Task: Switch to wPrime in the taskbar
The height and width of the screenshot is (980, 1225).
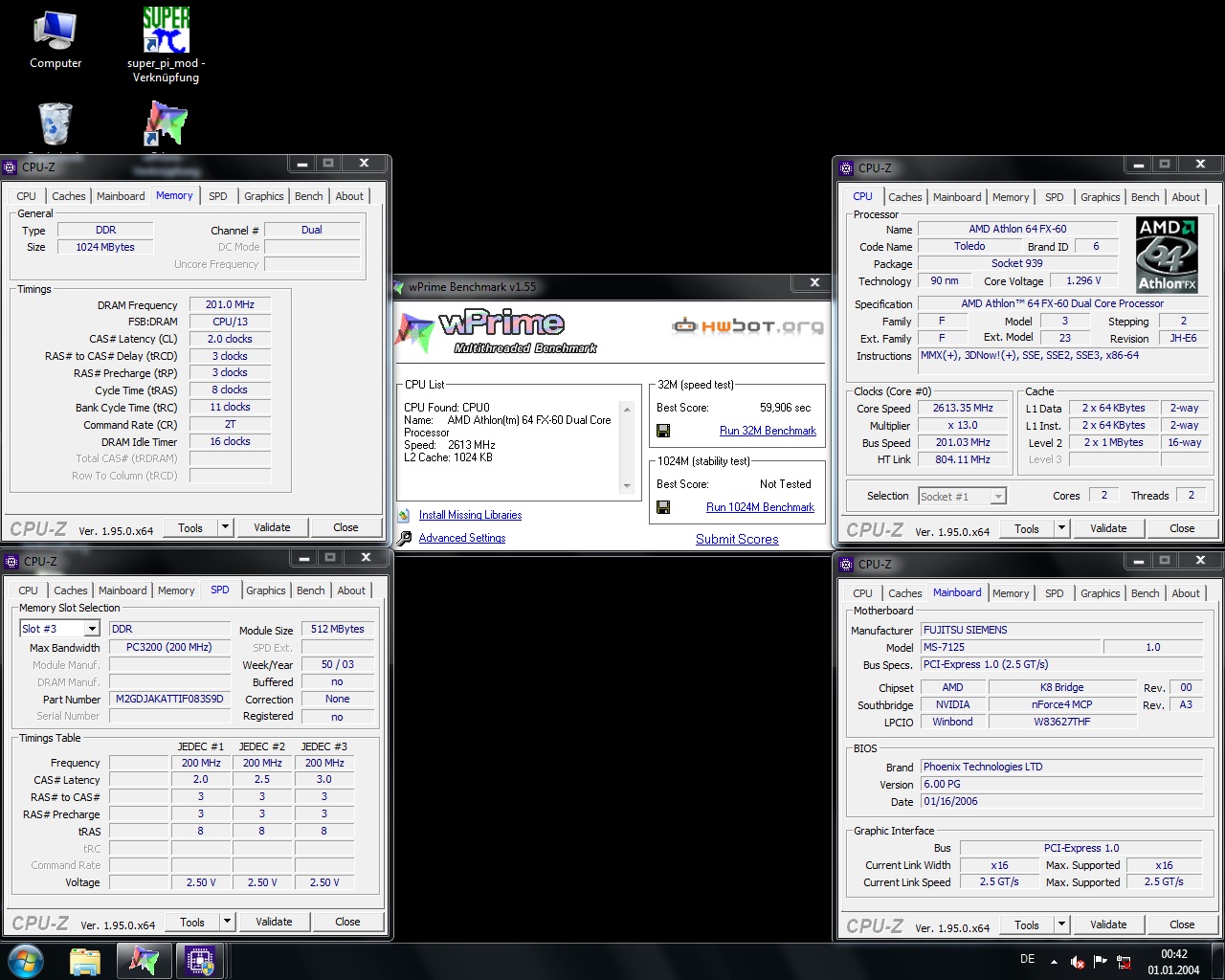Action: (144, 961)
